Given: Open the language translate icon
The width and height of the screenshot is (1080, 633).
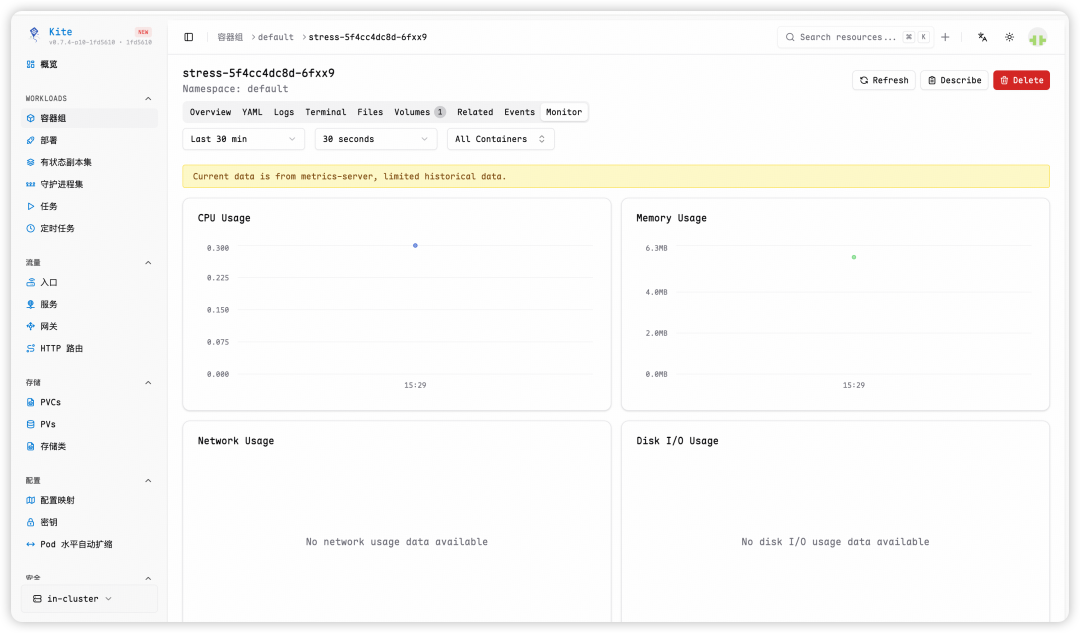Looking at the screenshot, I should [x=982, y=37].
